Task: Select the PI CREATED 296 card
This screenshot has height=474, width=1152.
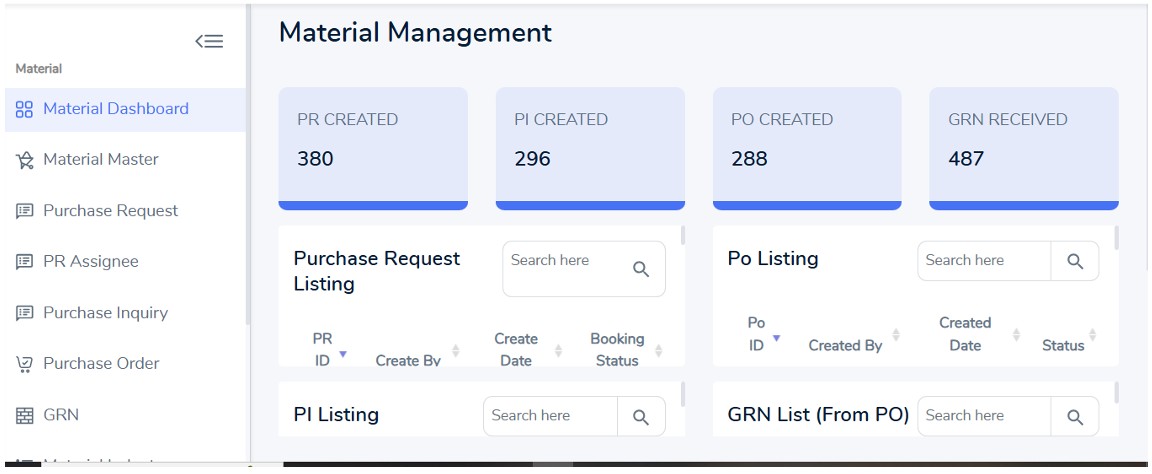Action: click(x=591, y=149)
